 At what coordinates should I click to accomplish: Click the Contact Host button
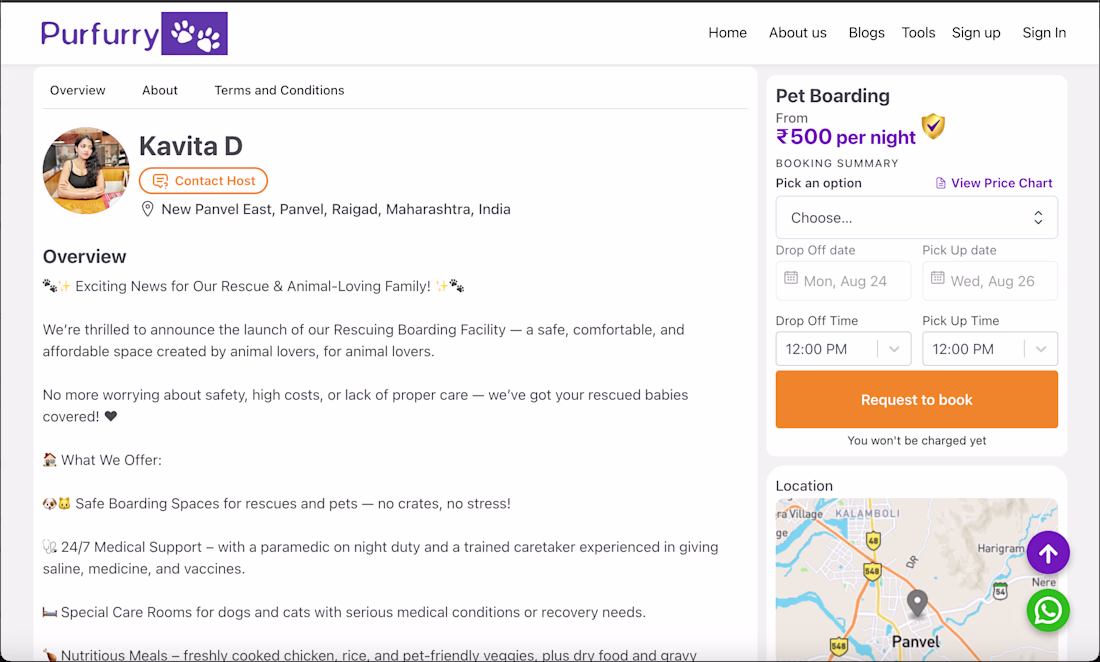click(x=203, y=181)
